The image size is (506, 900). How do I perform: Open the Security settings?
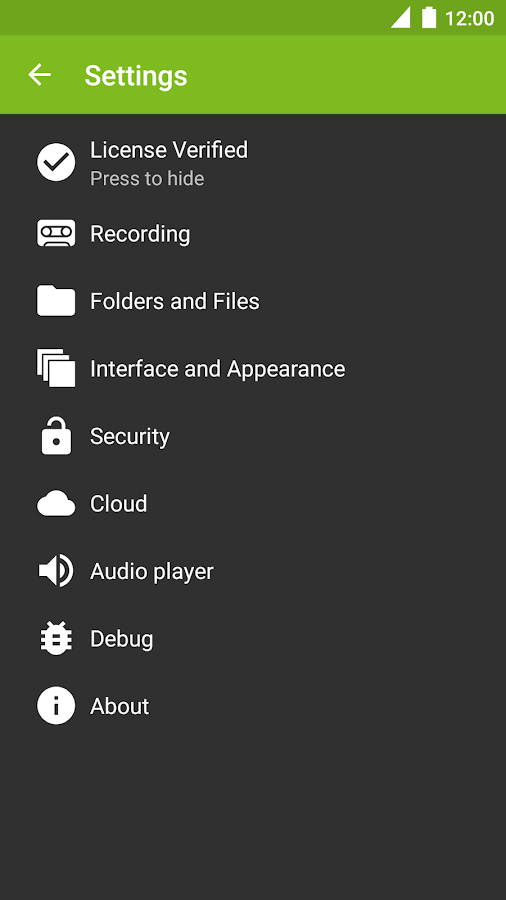[x=253, y=436]
